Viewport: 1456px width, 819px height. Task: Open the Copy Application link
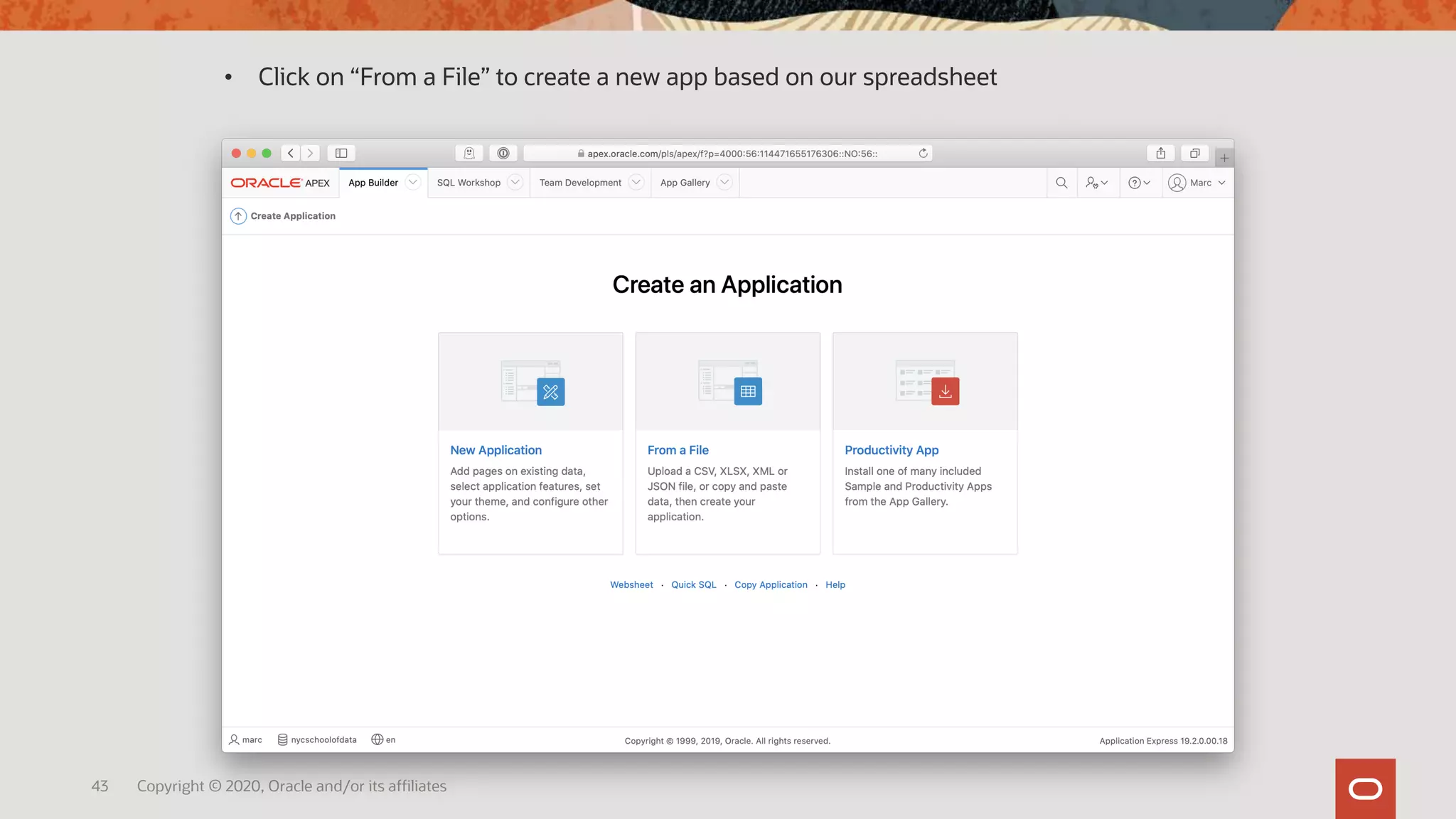tap(771, 584)
